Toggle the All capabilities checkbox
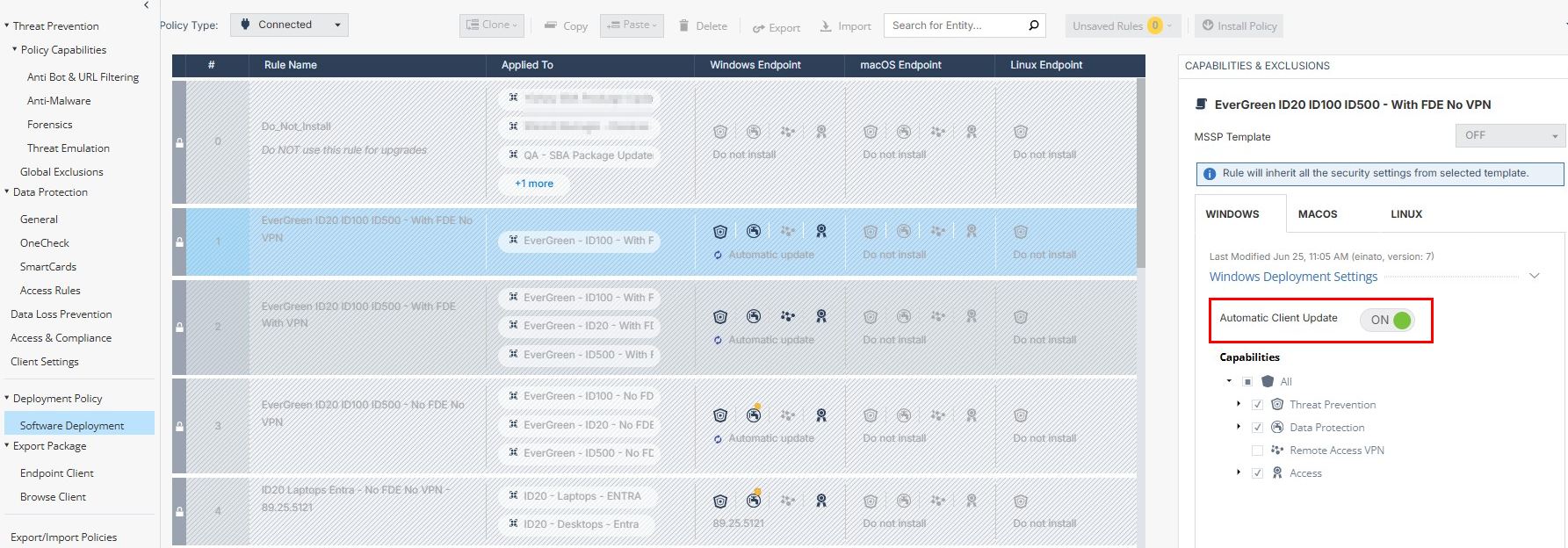Image resolution: width=1568 pixels, height=548 pixels. coord(1247,382)
